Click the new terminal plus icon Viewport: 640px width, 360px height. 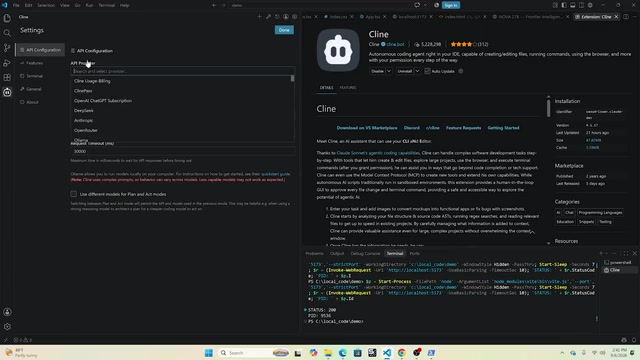600,253
